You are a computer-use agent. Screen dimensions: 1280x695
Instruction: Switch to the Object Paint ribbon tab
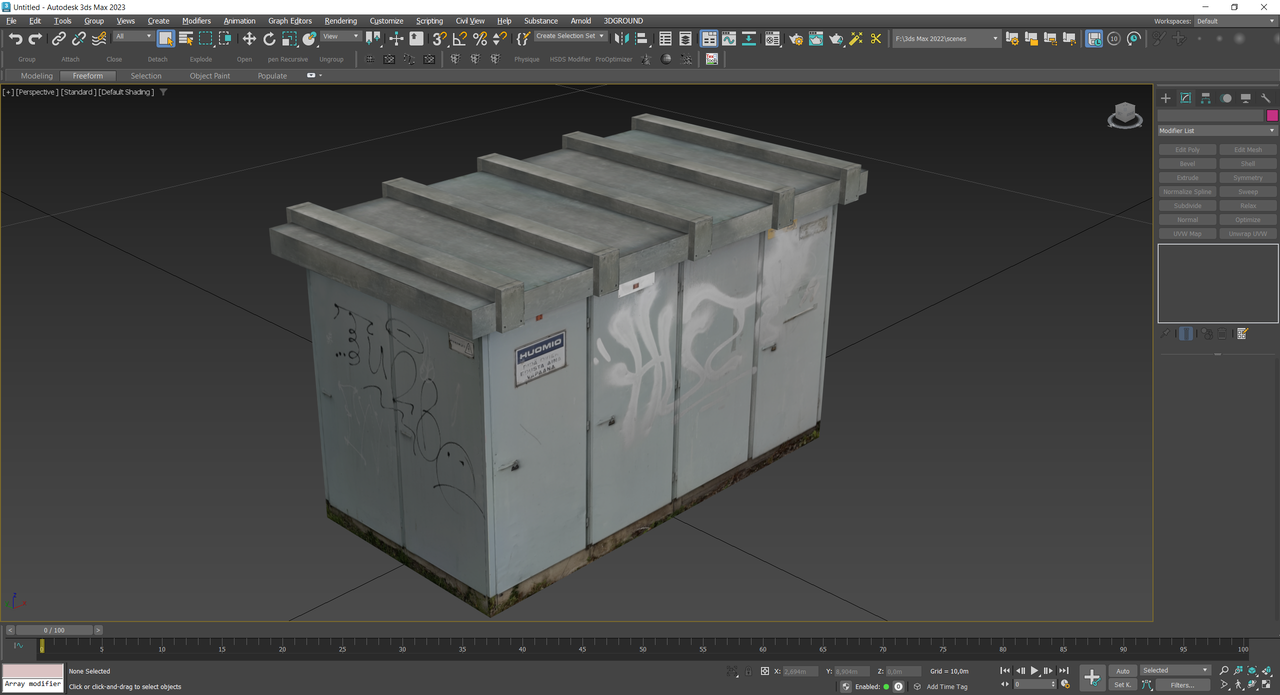coord(209,76)
